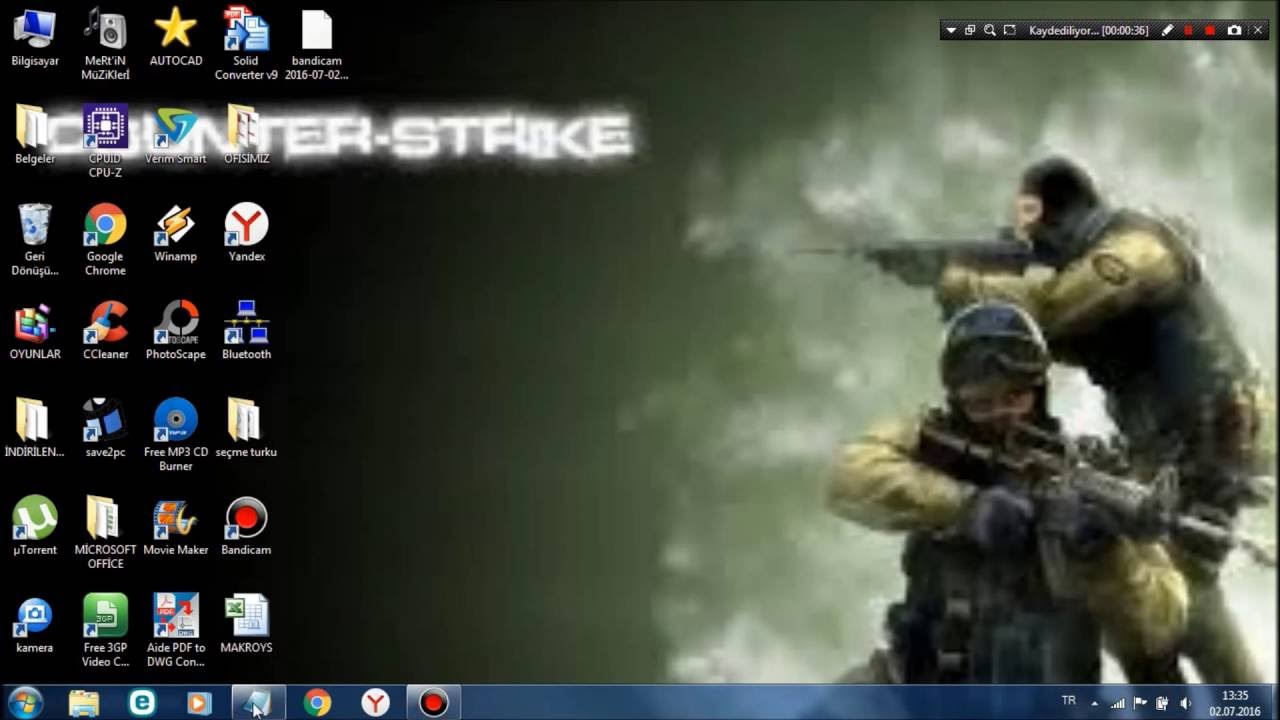
Task: Select the kamera shortcut
Action: [35, 624]
